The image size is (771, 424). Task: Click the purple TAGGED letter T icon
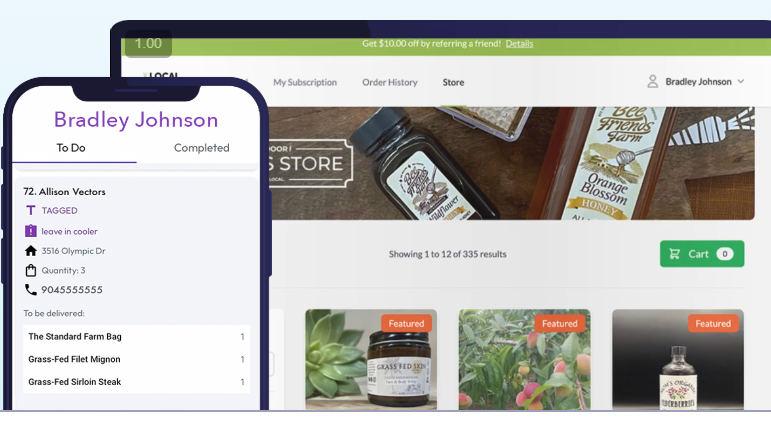click(30, 211)
